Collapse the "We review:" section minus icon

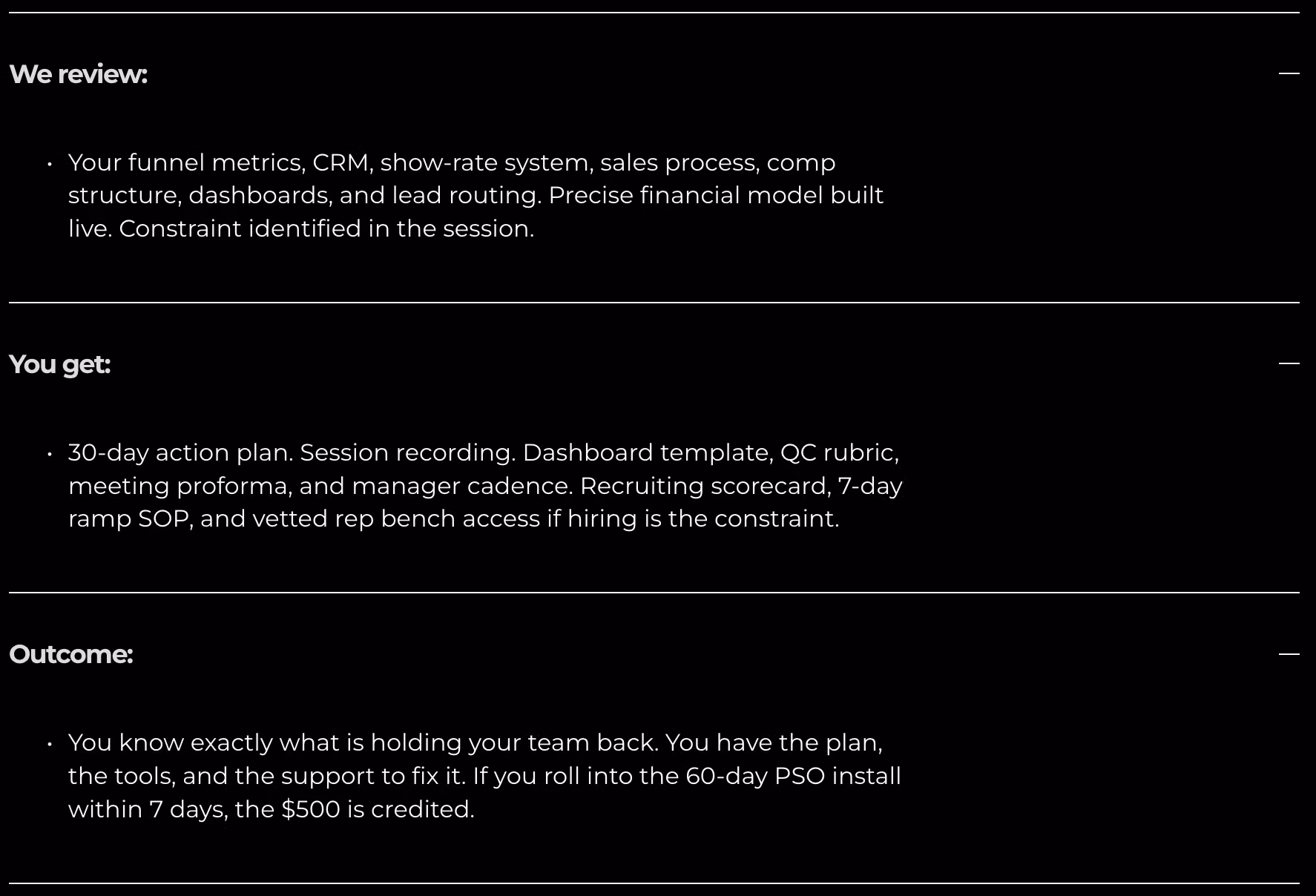[1289, 73]
